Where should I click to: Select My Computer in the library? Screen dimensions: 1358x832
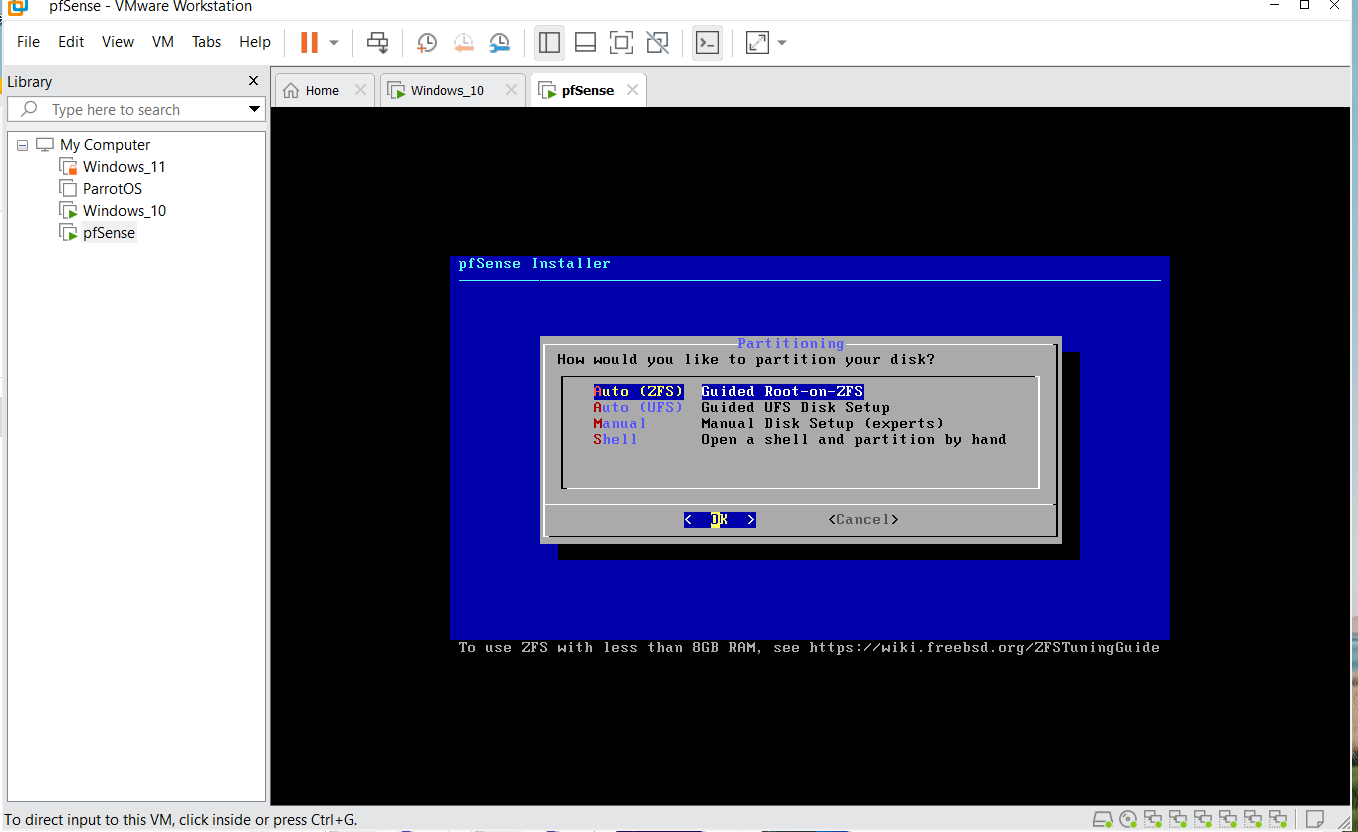[x=105, y=145]
